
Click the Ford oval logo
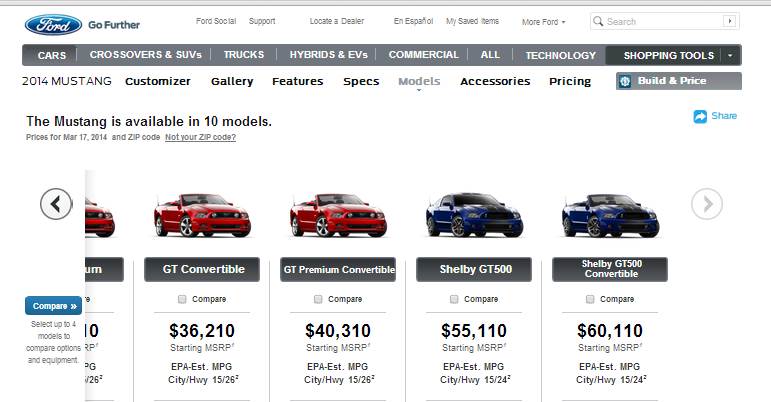coord(53,25)
